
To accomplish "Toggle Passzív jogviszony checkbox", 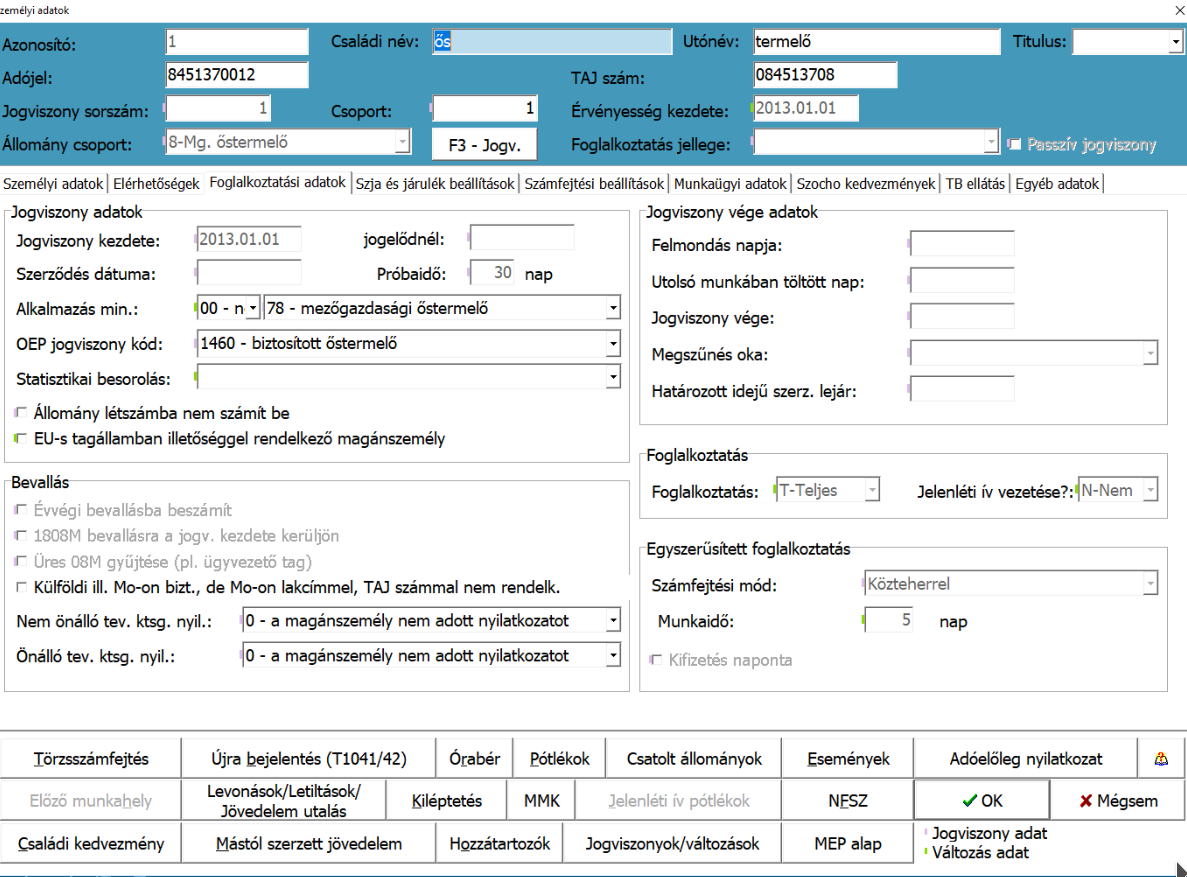I will 1015,144.
